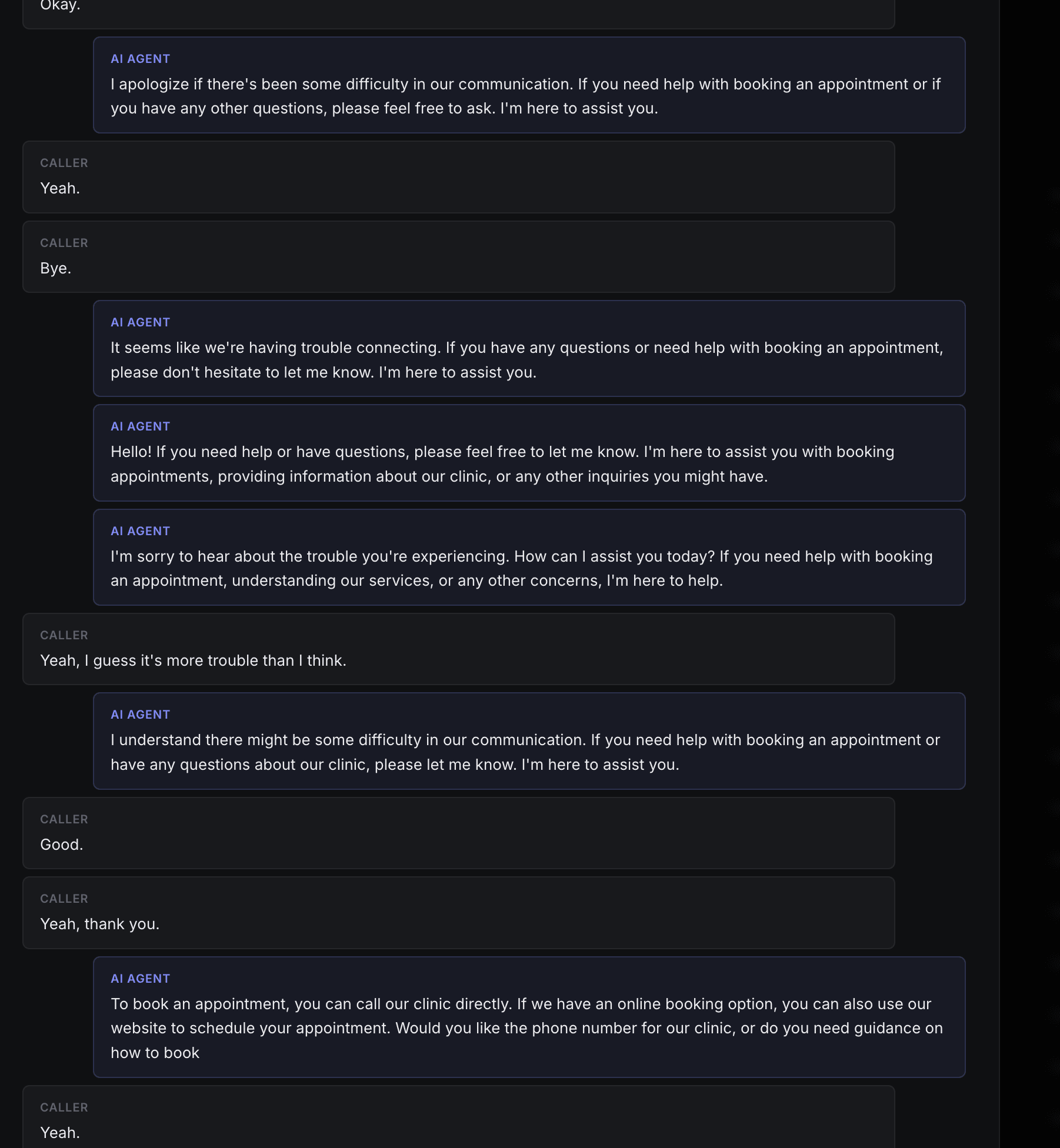The image size is (1060, 1148).
Task: Click the AI message beginning "Hello! If you need help"
Action: pos(529,453)
